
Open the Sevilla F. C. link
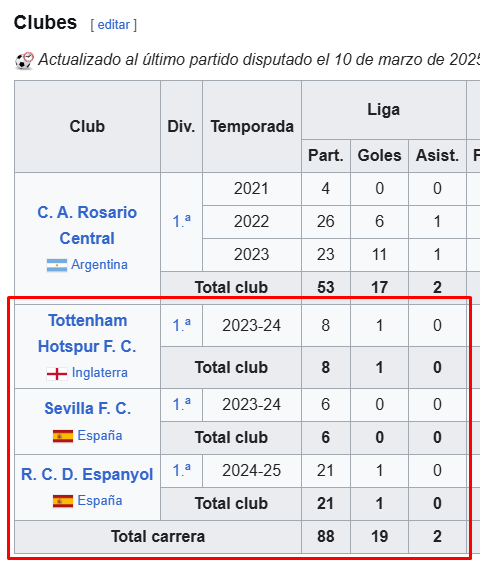[88, 408]
